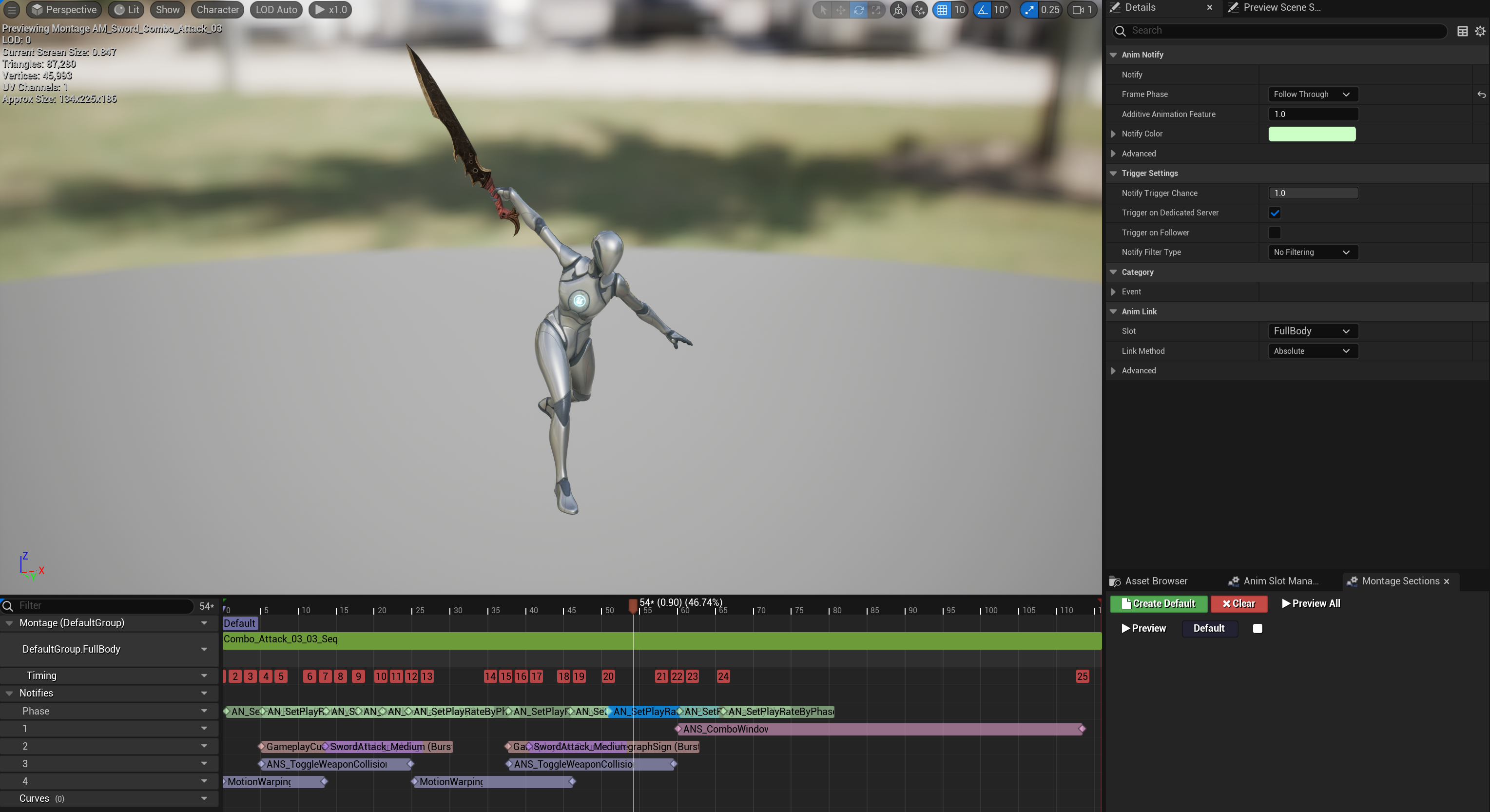Viewport: 1490px width, 812px height.
Task: Open the Anim Slot Manager tab
Action: [1280, 580]
